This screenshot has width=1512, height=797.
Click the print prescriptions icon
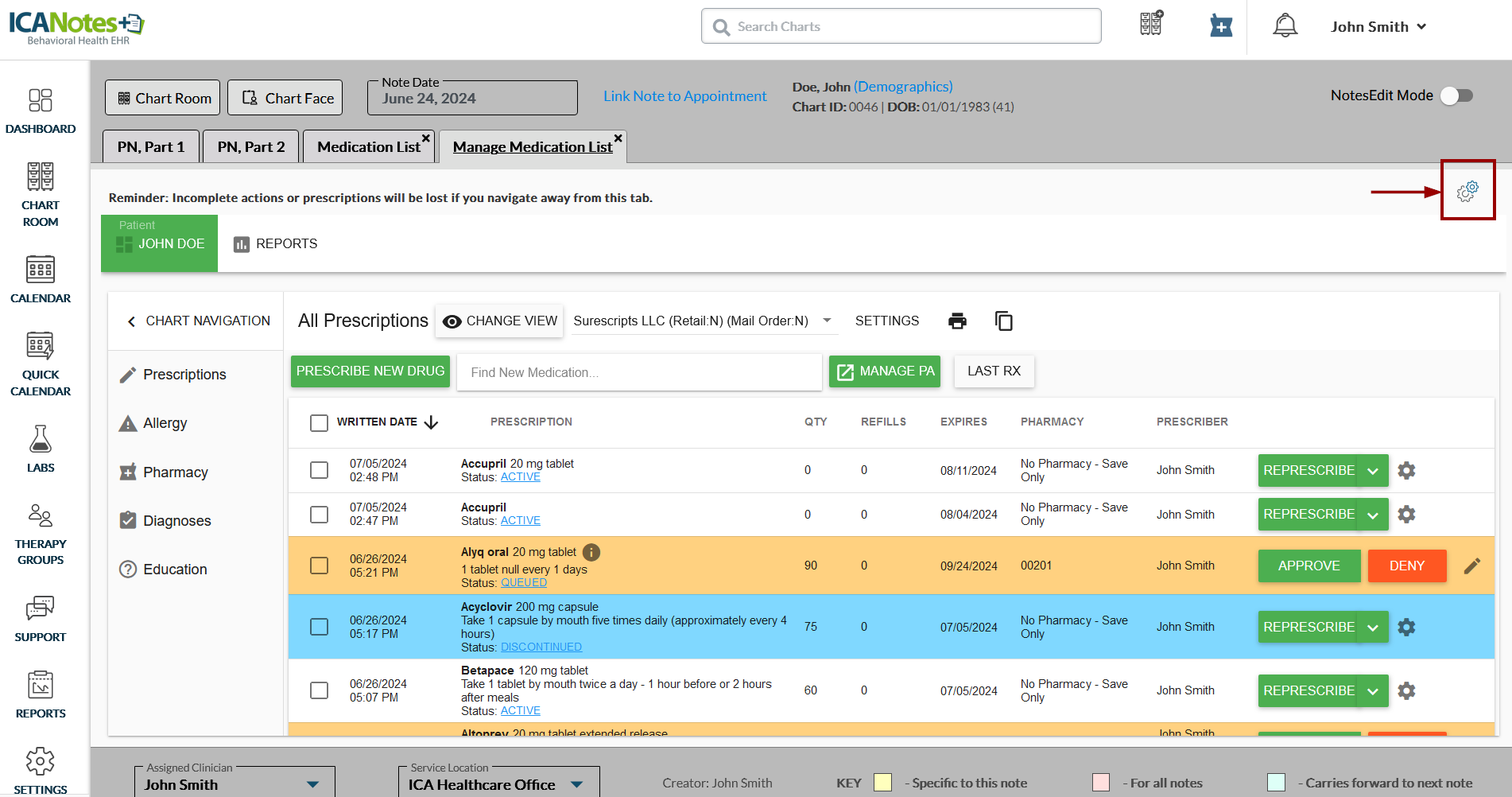pyautogui.click(x=957, y=321)
